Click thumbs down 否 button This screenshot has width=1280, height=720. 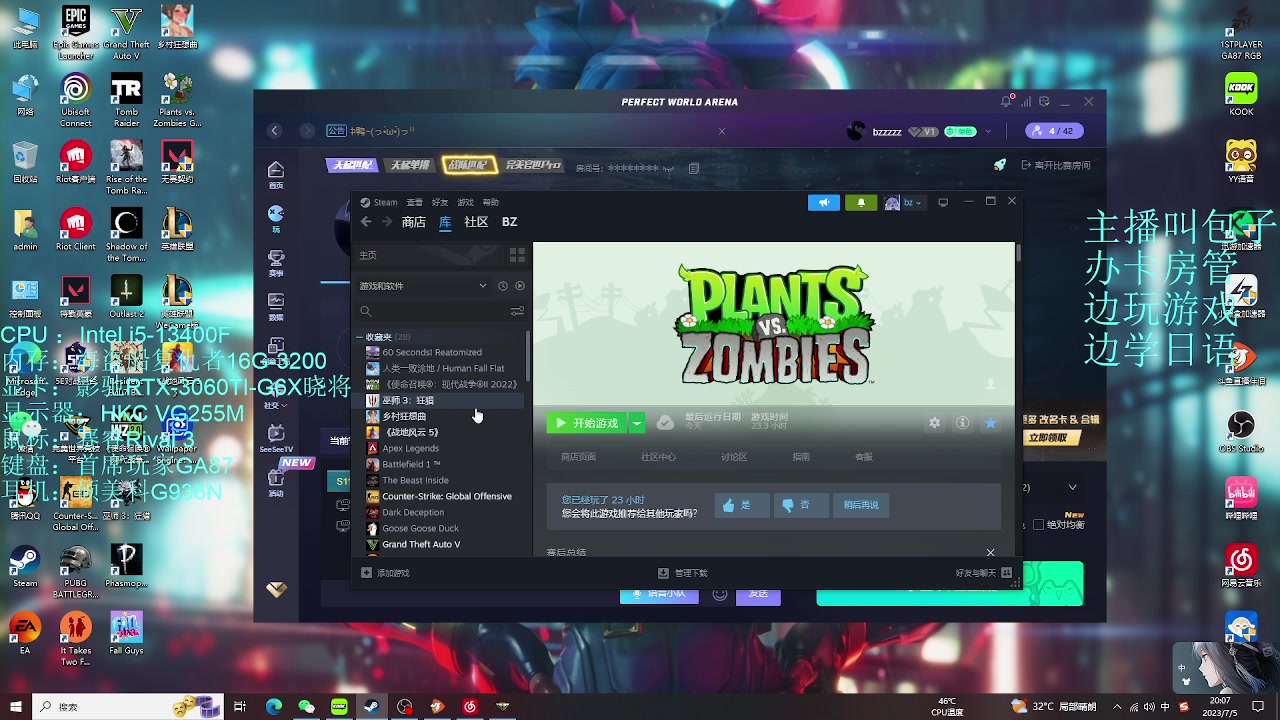click(801, 505)
